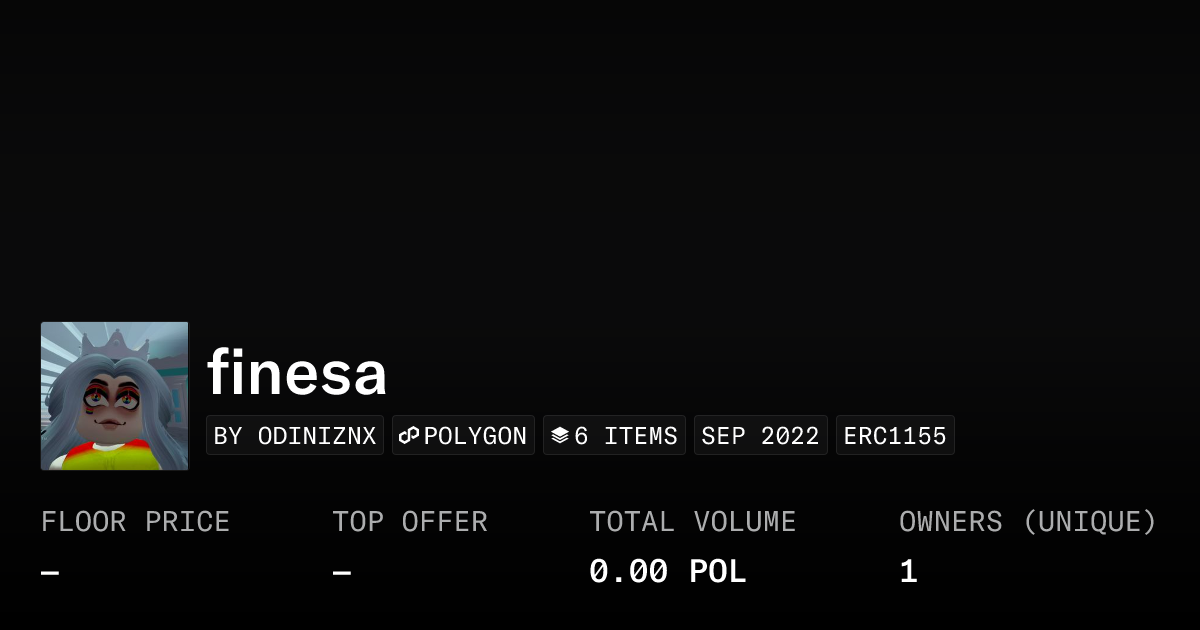This screenshot has width=1200, height=630.
Task: Open creator ODINIZNX profile badge
Action: (295, 436)
